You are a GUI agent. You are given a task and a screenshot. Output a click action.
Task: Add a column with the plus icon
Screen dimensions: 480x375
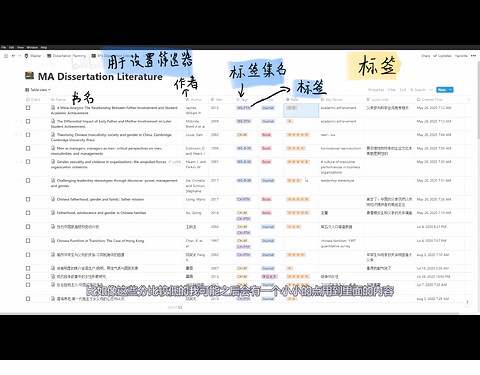point(469,99)
